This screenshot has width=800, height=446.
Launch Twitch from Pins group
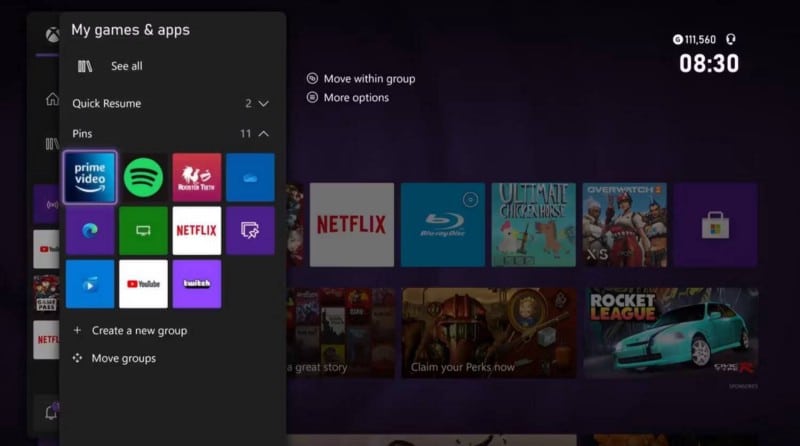196,284
